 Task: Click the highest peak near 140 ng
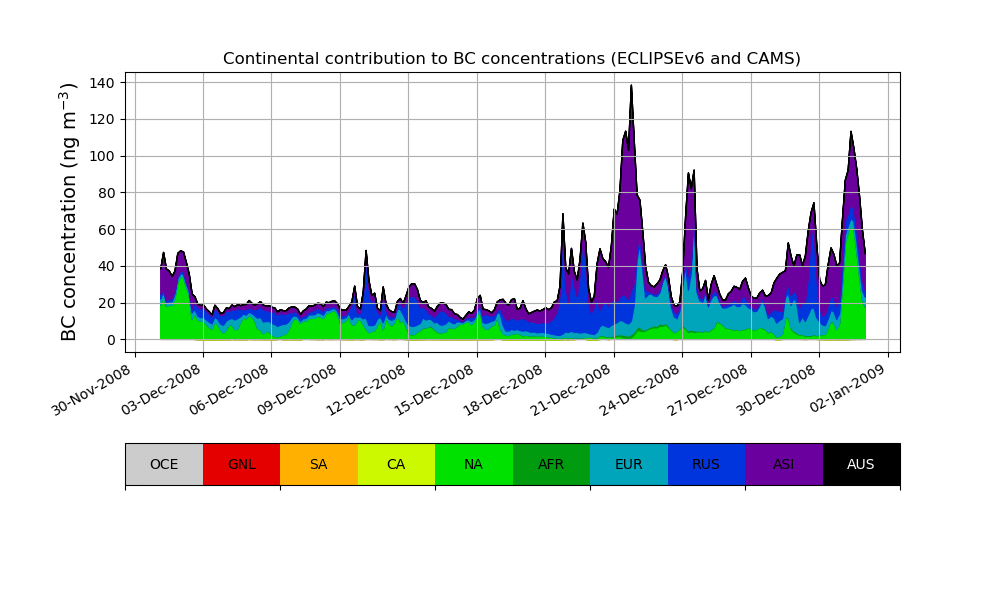pyautogui.click(x=631, y=86)
